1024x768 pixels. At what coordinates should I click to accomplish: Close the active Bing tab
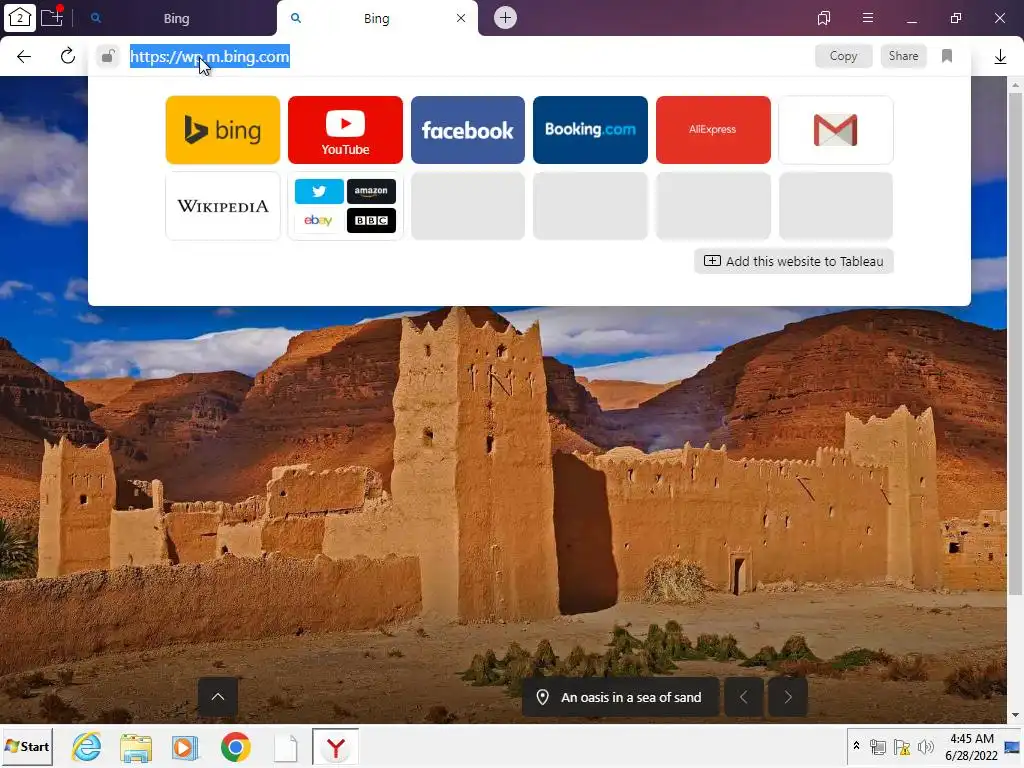coord(461,18)
